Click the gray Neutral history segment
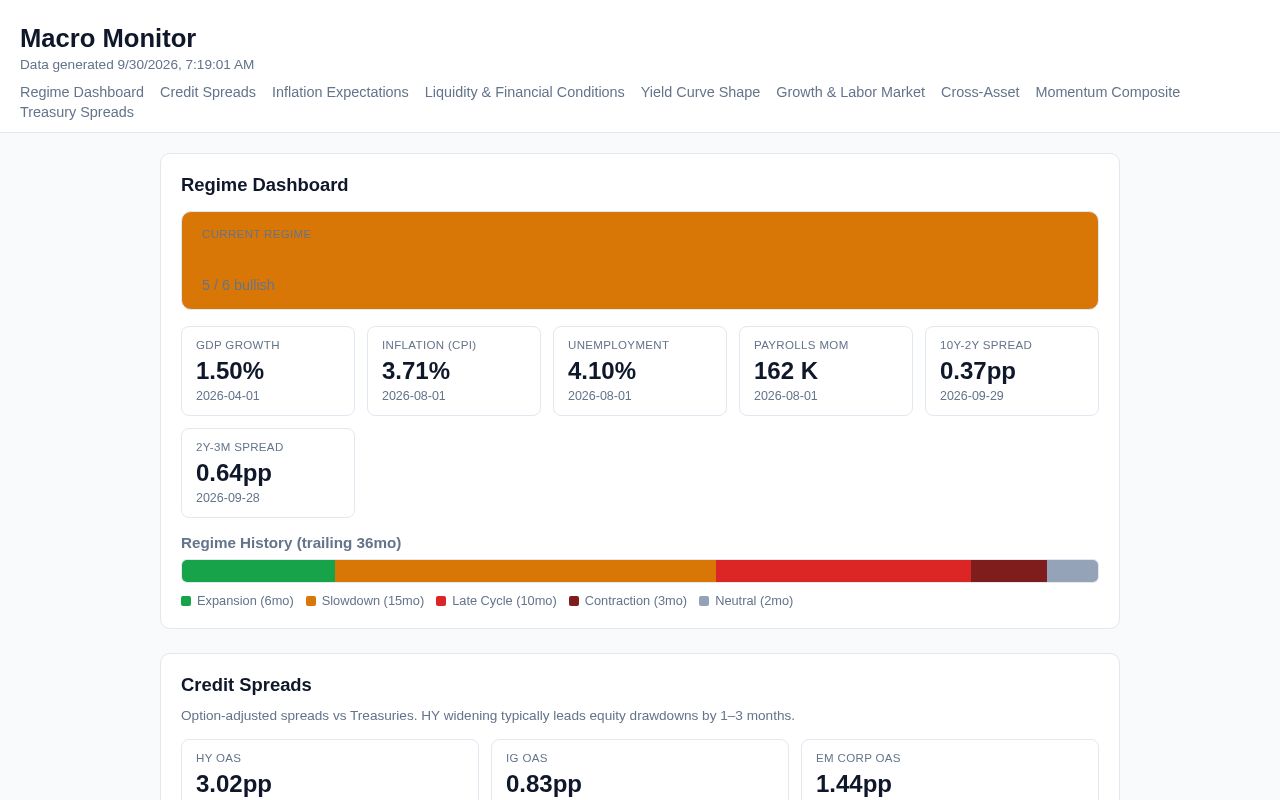This screenshot has width=1280, height=800. coord(1072,571)
